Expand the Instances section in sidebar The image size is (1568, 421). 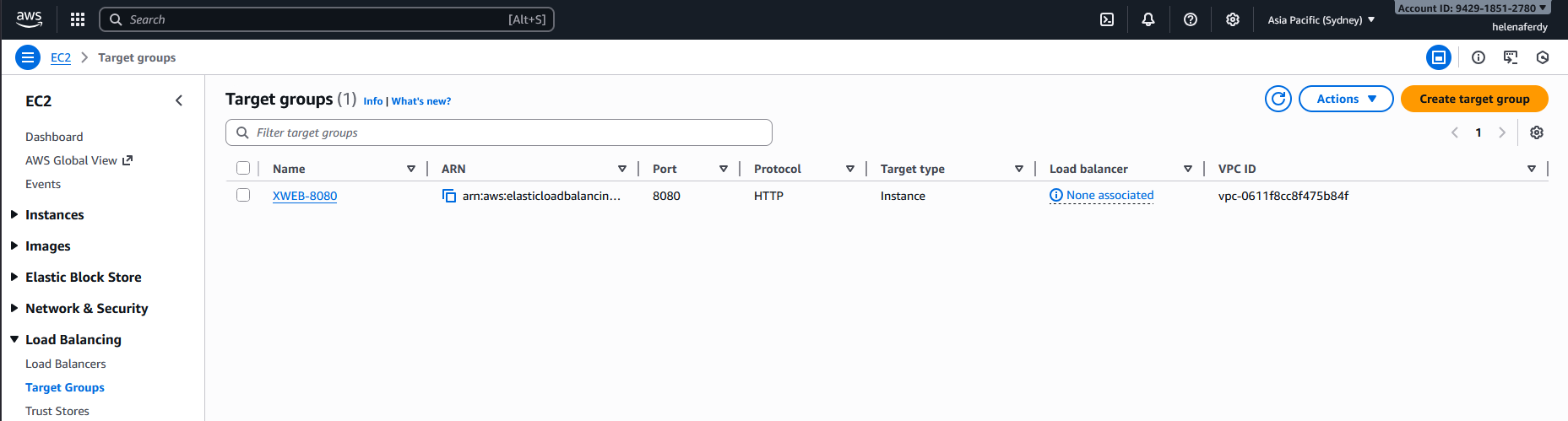pos(54,215)
